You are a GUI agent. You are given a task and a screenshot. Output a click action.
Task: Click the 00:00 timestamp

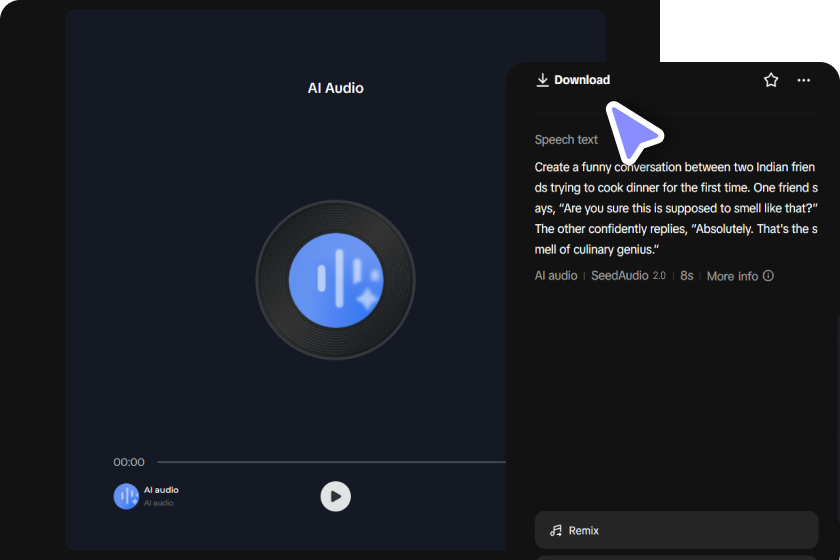click(x=129, y=462)
